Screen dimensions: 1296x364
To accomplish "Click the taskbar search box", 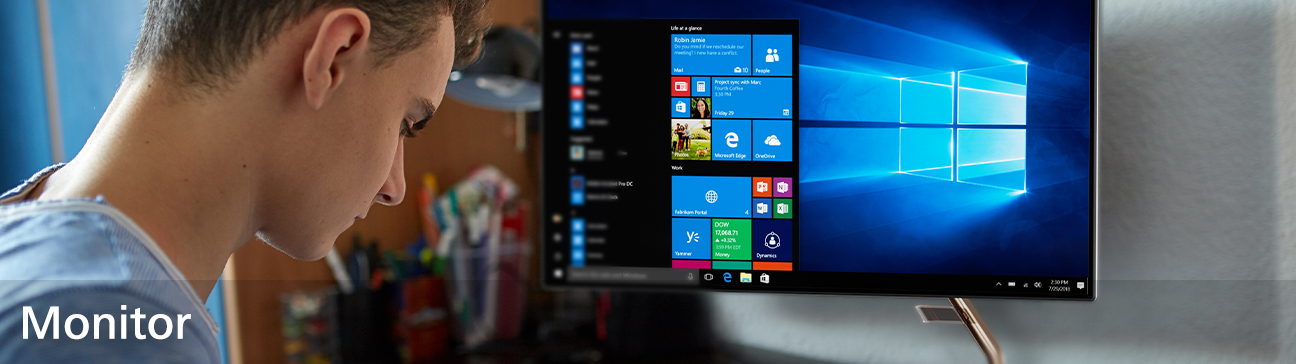I will (633, 275).
